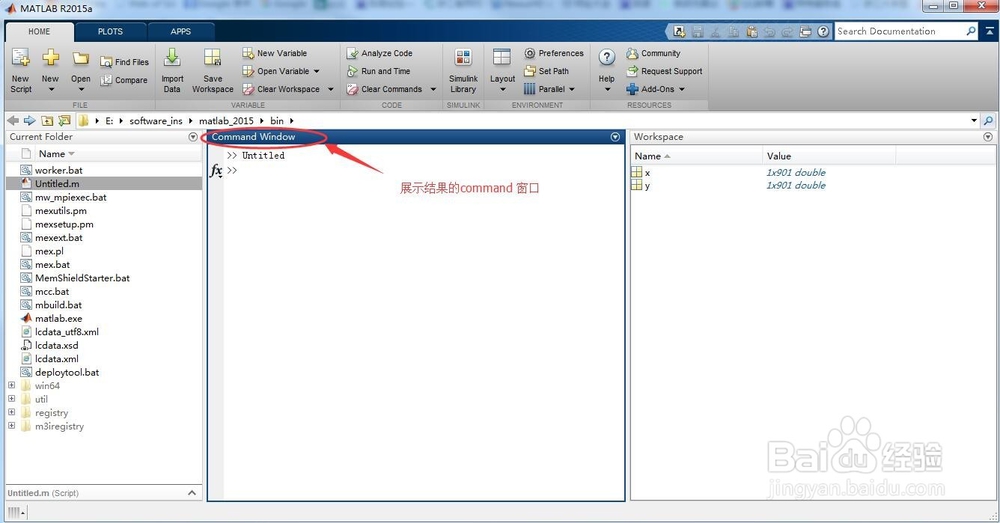Click software_ins in the address path
This screenshot has height=523, width=1000.
[156, 121]
